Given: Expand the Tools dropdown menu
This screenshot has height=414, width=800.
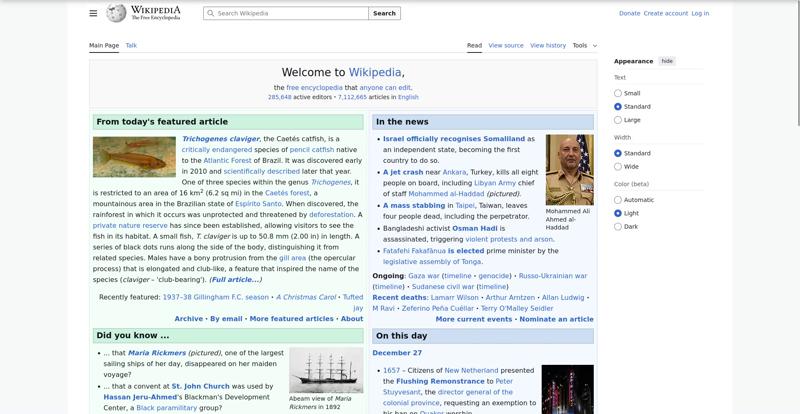Looking at the screenshot, I should (584, 45).
